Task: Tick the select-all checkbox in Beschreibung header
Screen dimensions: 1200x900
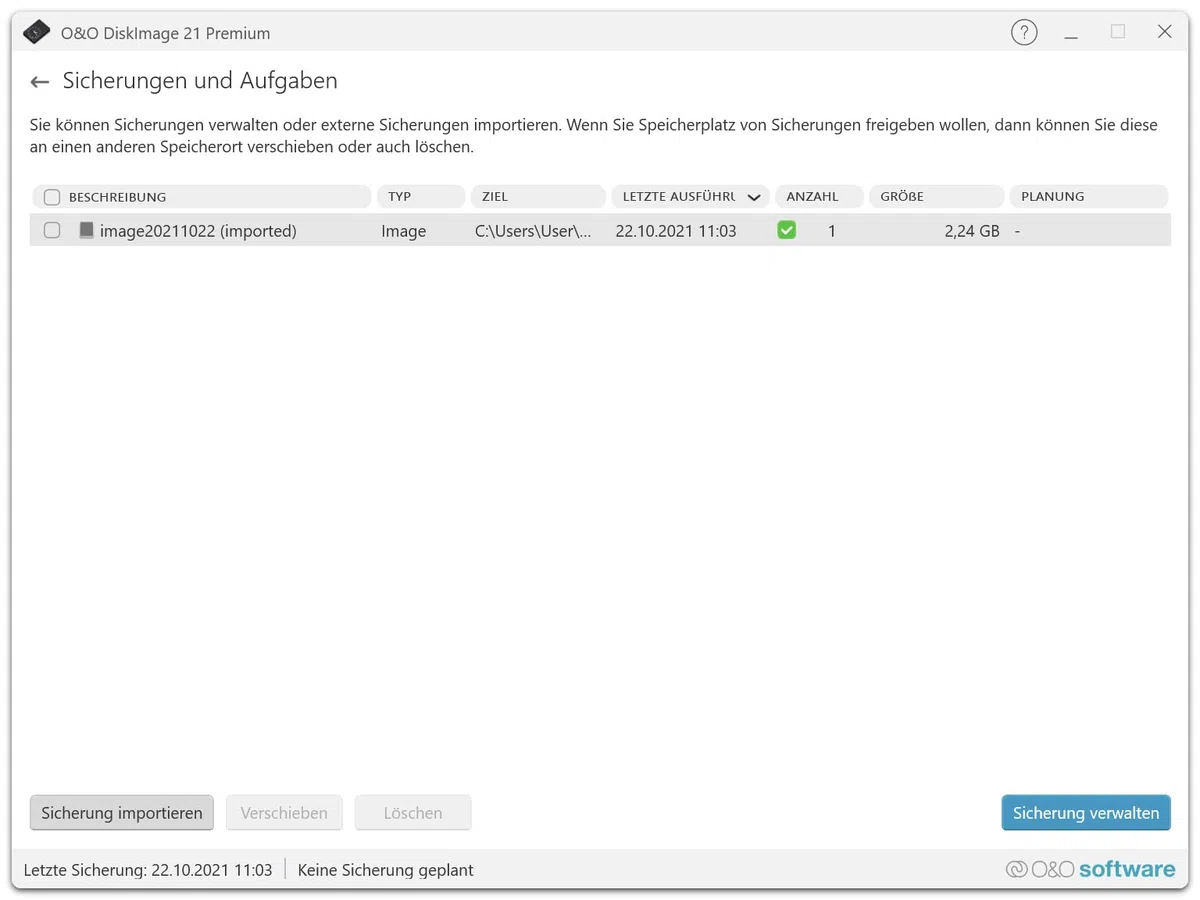Action: coord(52,197)
